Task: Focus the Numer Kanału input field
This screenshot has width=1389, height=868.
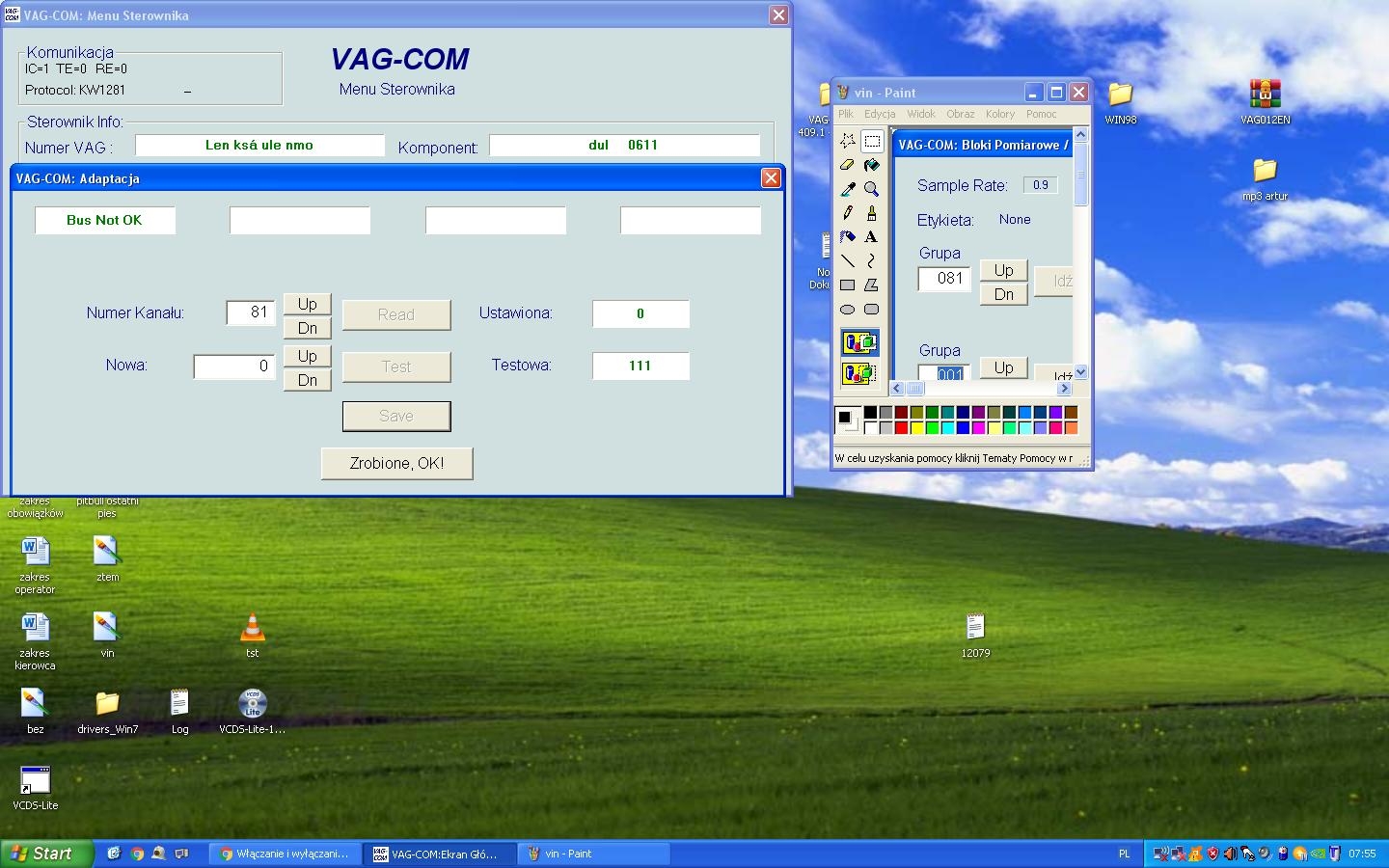Action: pos(251,312)
